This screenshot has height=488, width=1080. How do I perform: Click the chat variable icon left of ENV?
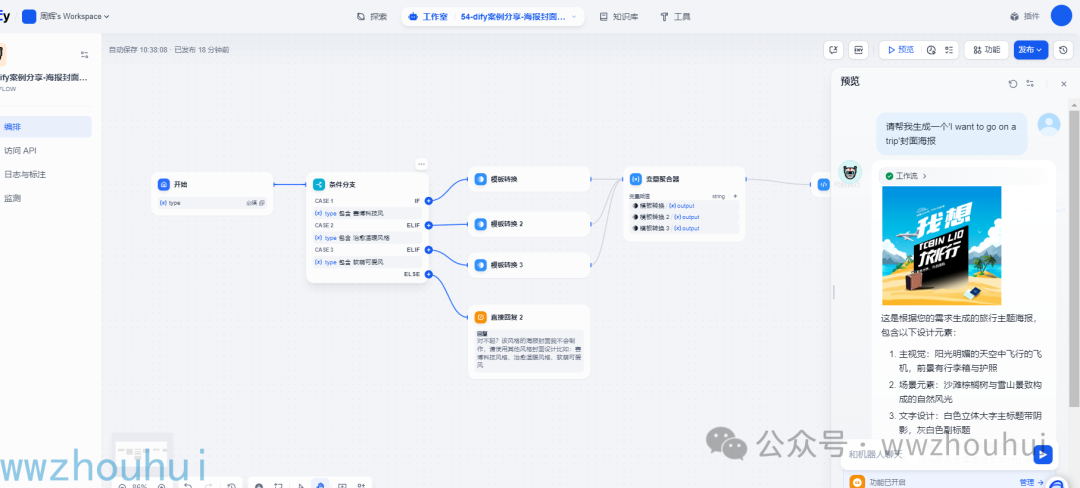[x=833, y=50]
